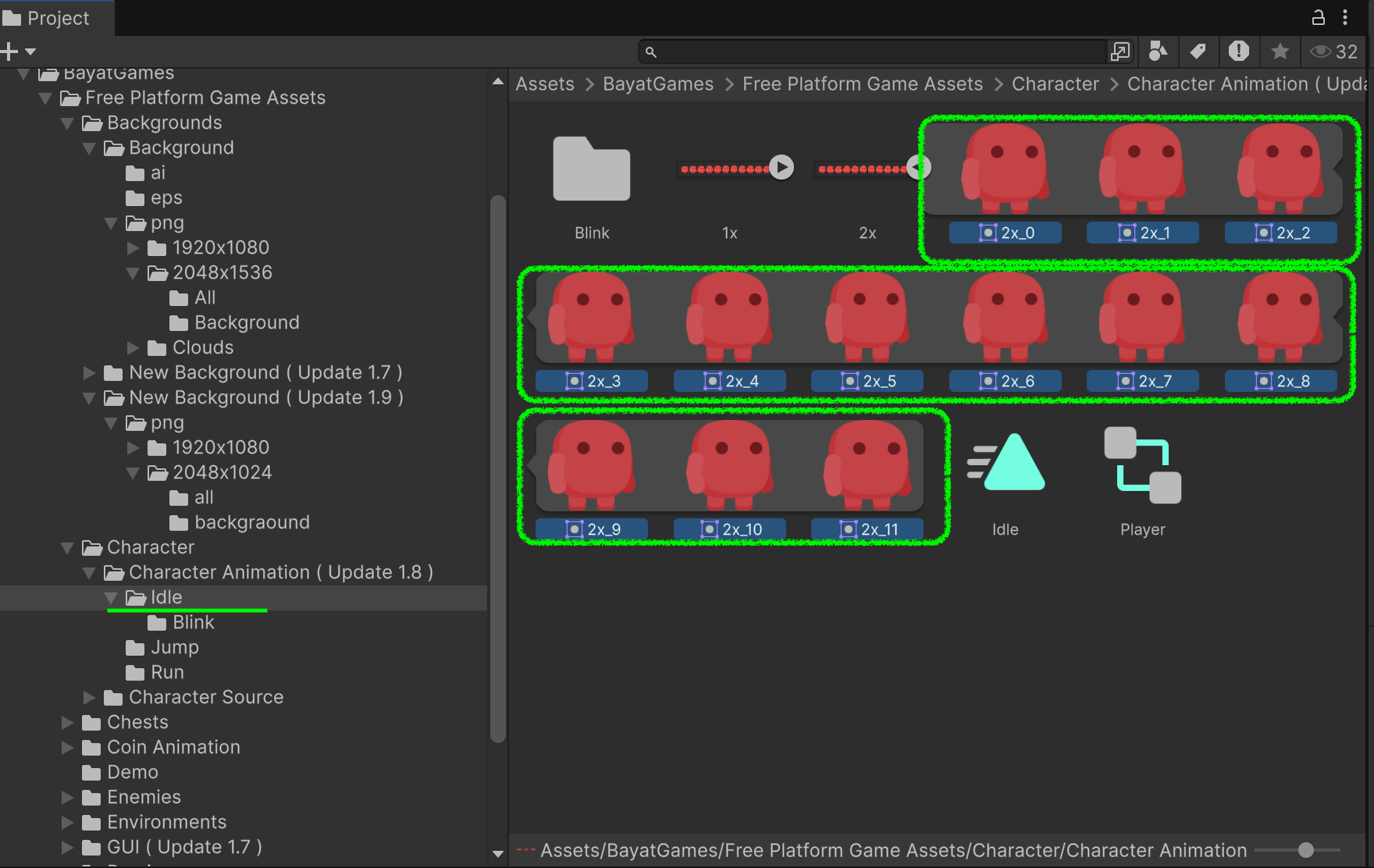Adjust the asset icon size slider
The height and width of the screenshot is (868, 1374).
1305,850
